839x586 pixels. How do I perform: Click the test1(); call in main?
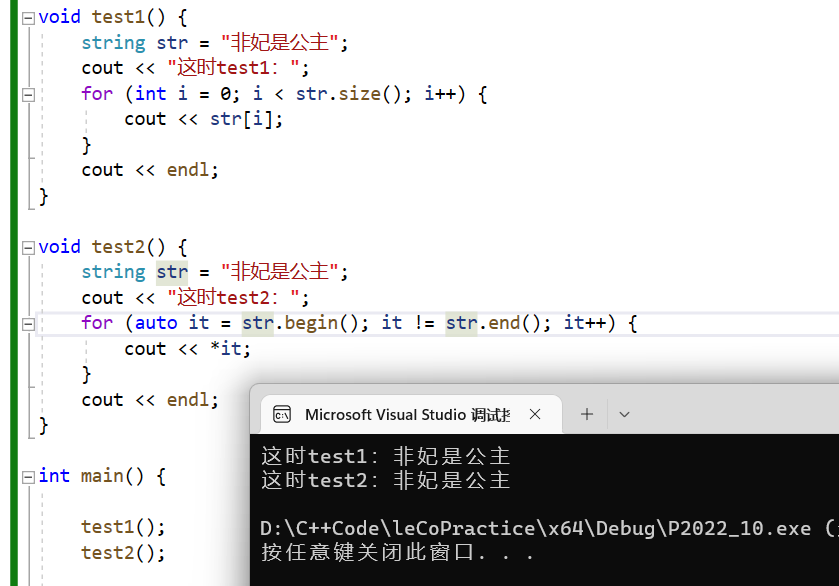tap(123, 527)
